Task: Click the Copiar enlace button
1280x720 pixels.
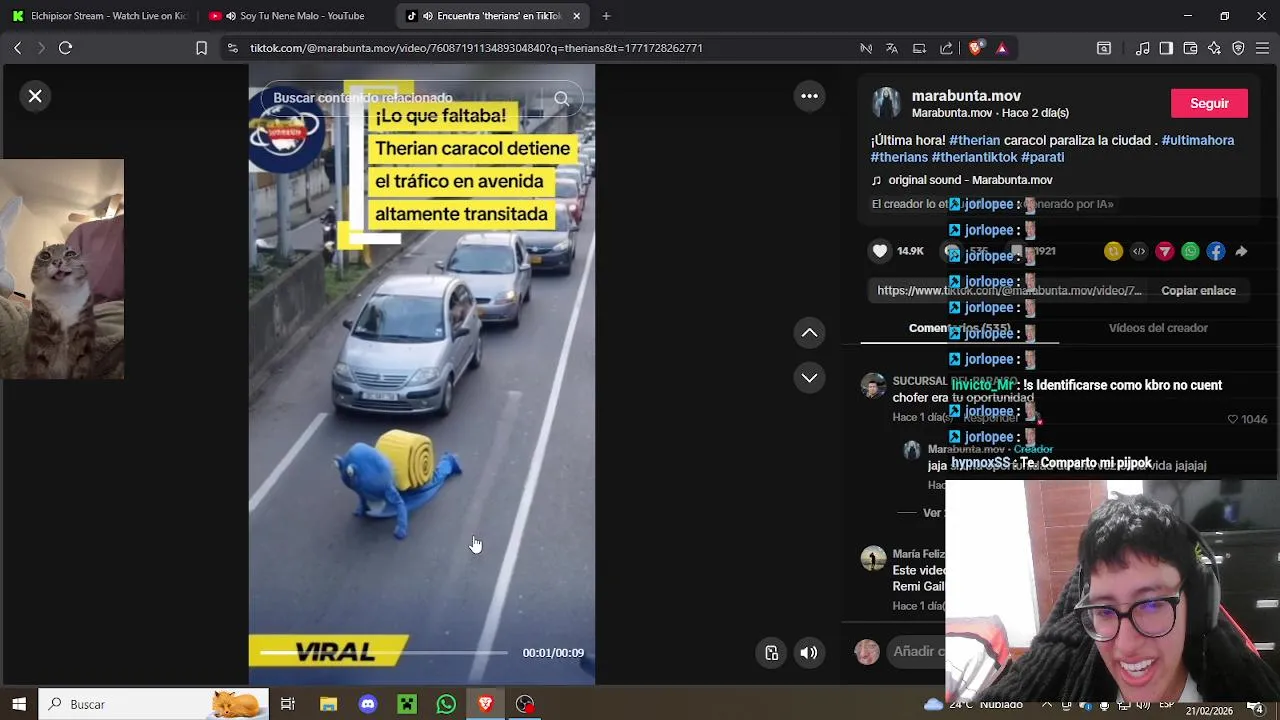Action: tap(1198, 291)
